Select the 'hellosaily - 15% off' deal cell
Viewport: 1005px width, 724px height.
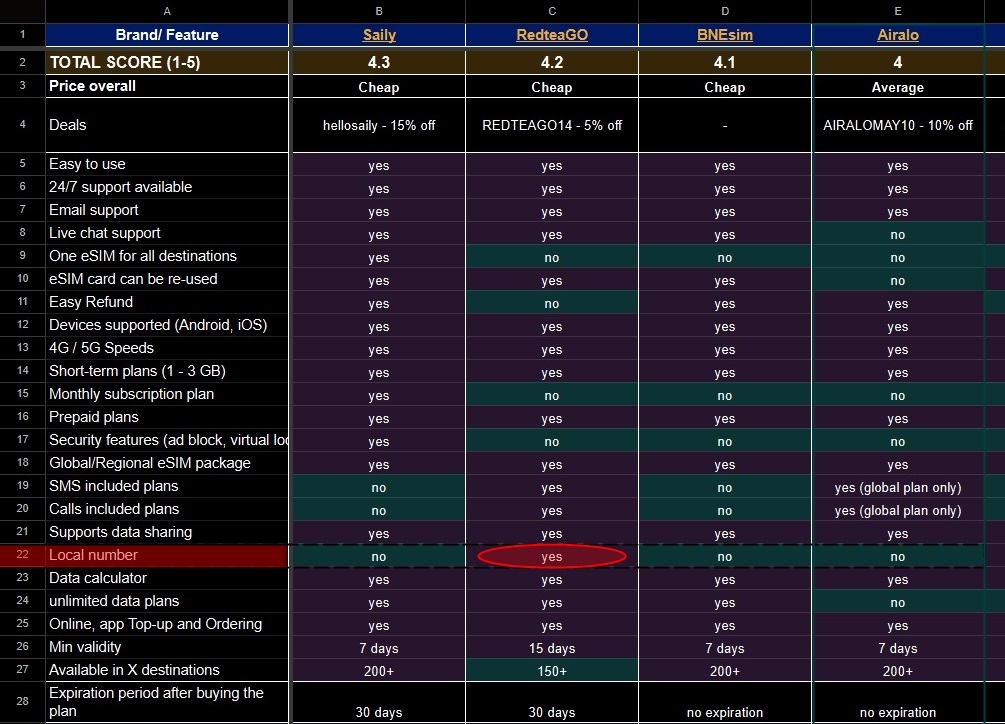tap(378, 125)
